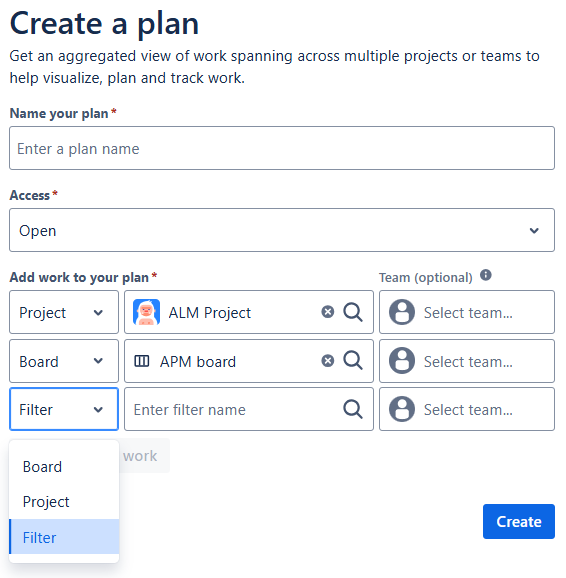
Task: Choose Project from the dropdown list
Action: (64, 502)
